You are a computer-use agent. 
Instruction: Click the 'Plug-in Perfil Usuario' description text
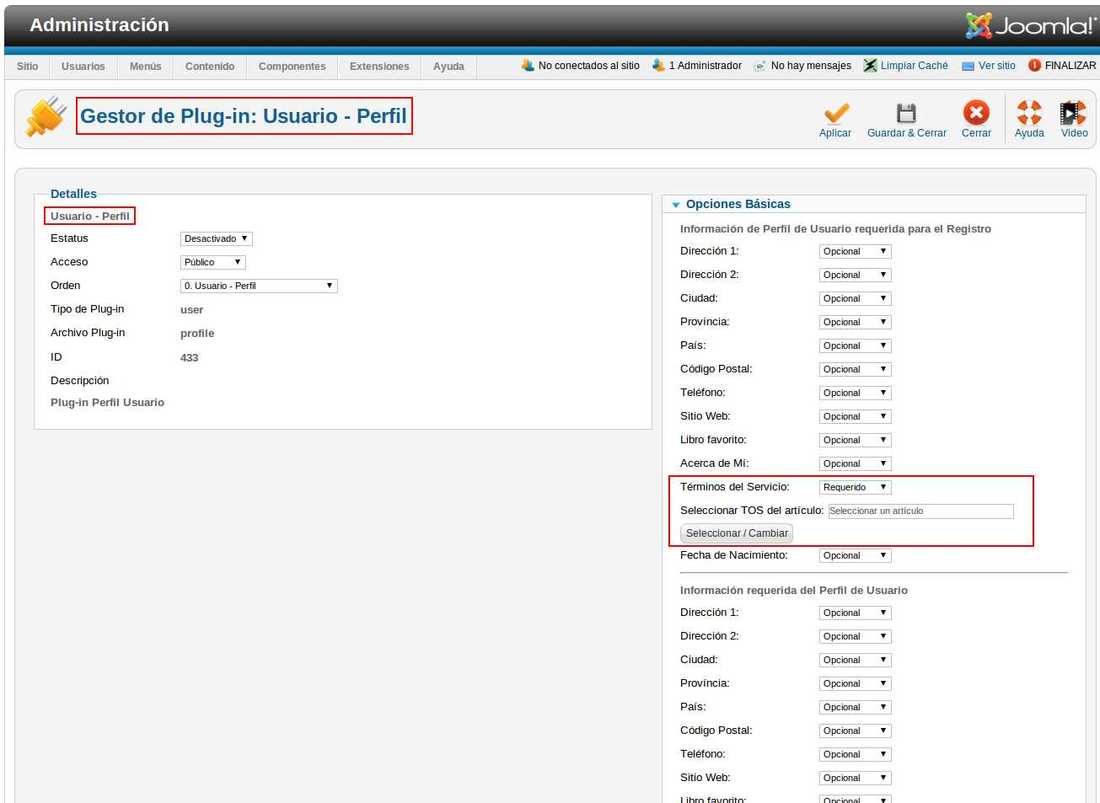[107, 403]
